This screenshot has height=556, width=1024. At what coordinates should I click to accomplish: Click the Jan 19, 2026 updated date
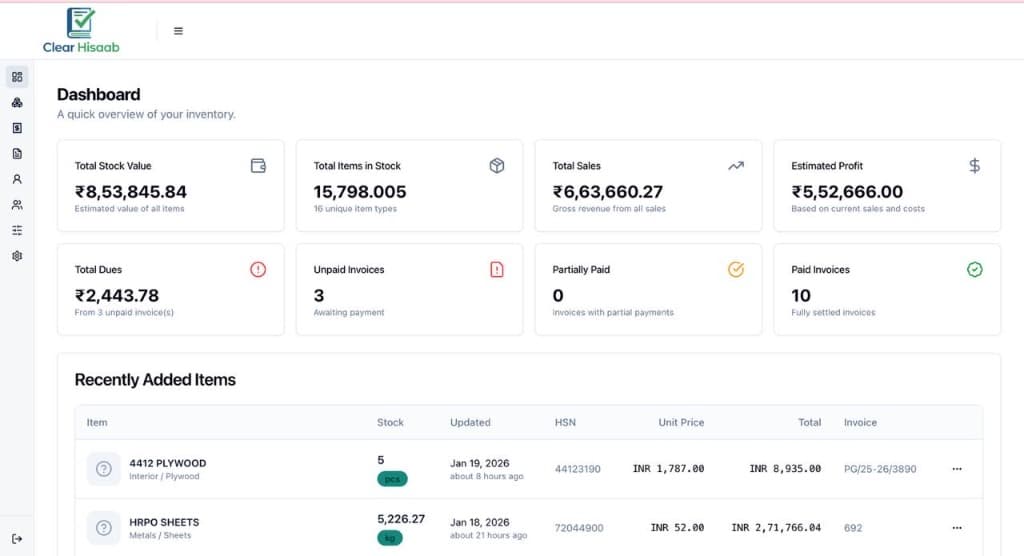point(479,463)
